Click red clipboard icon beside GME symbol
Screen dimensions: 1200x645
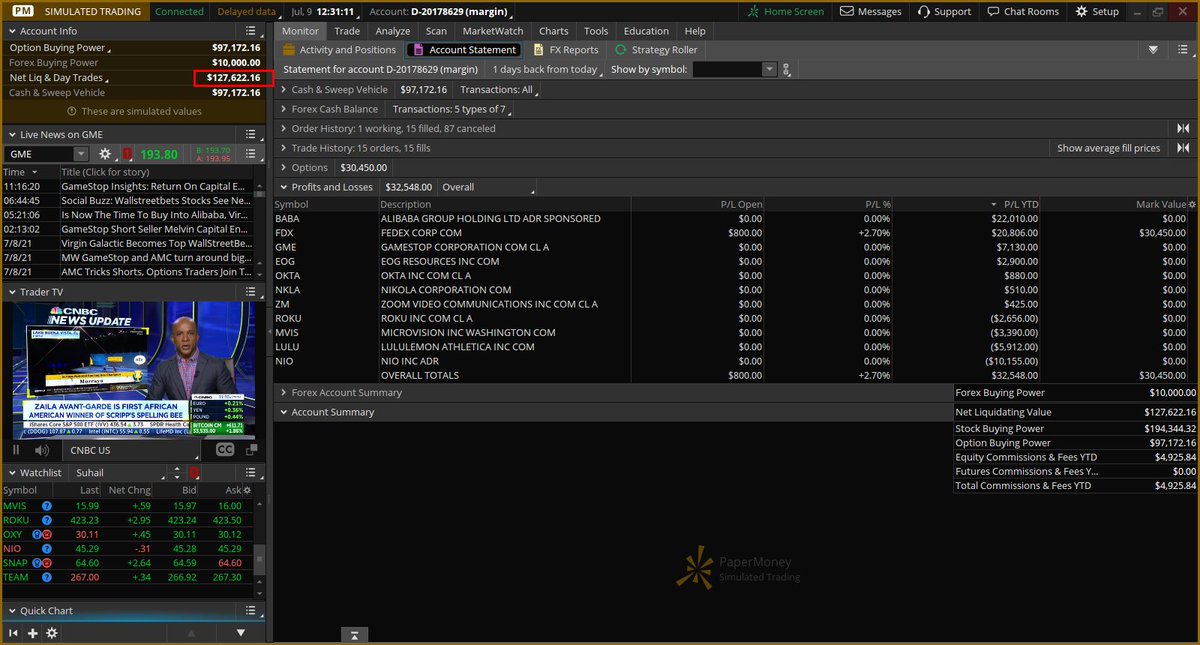pos(127,154)
